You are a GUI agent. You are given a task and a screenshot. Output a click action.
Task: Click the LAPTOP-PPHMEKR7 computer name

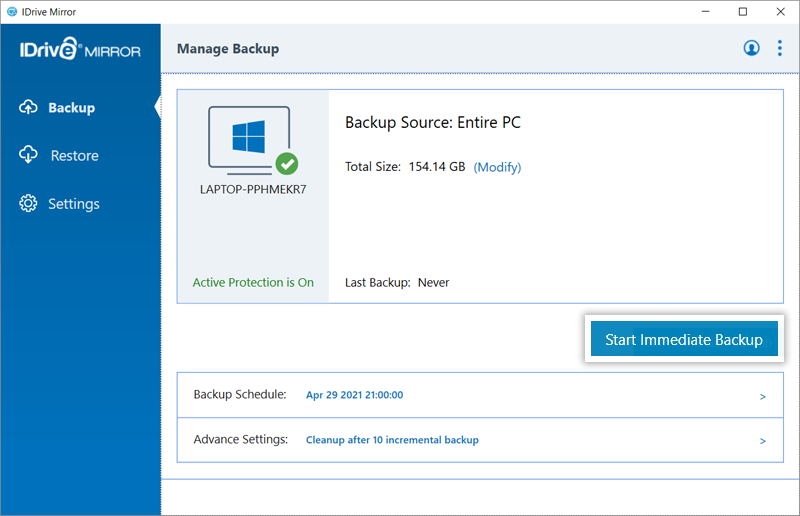pos(253,189)
